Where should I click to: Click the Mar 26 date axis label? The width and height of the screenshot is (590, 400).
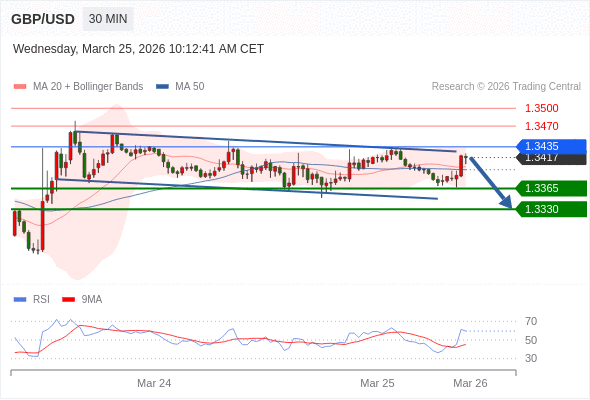[x=470, y=383]
